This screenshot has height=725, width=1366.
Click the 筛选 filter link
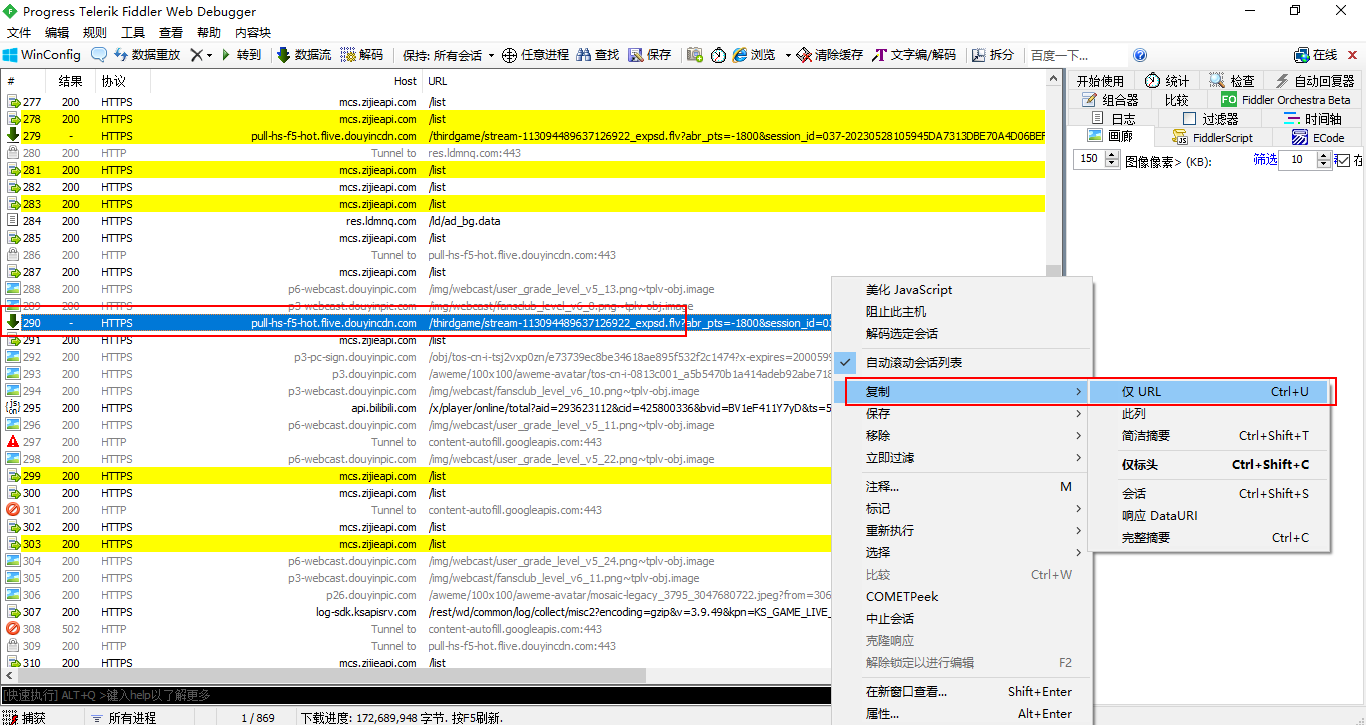pos(1265,160)
